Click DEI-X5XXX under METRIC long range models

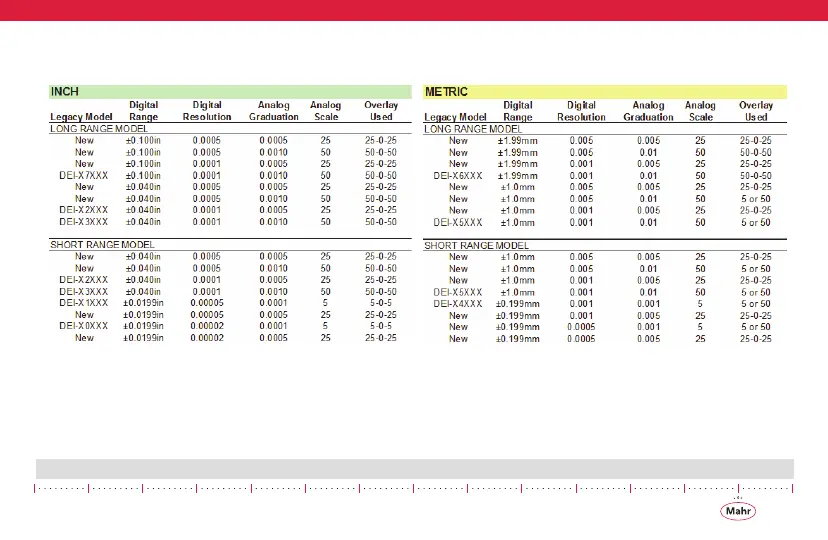(458, 223)
